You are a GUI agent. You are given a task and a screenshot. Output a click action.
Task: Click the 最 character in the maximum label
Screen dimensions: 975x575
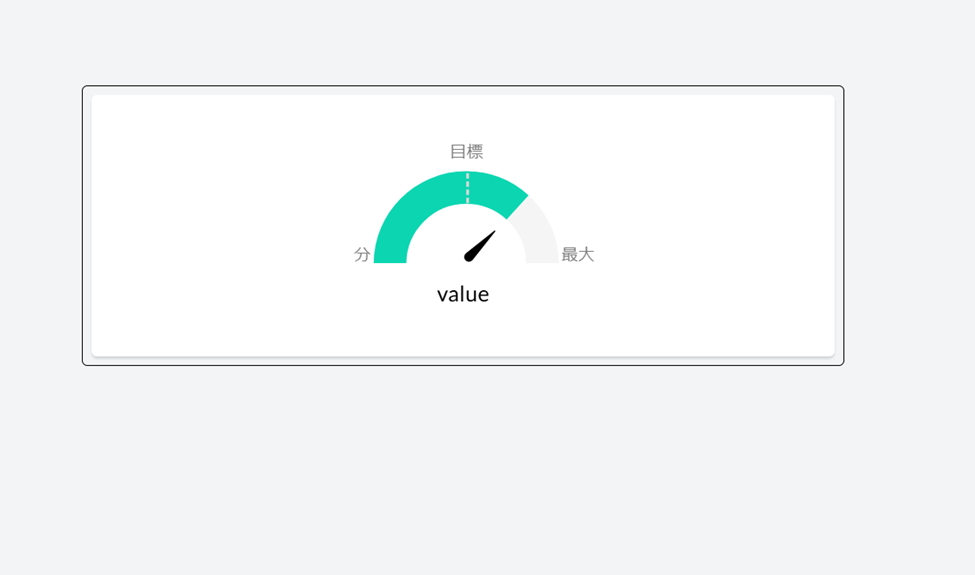570,254
